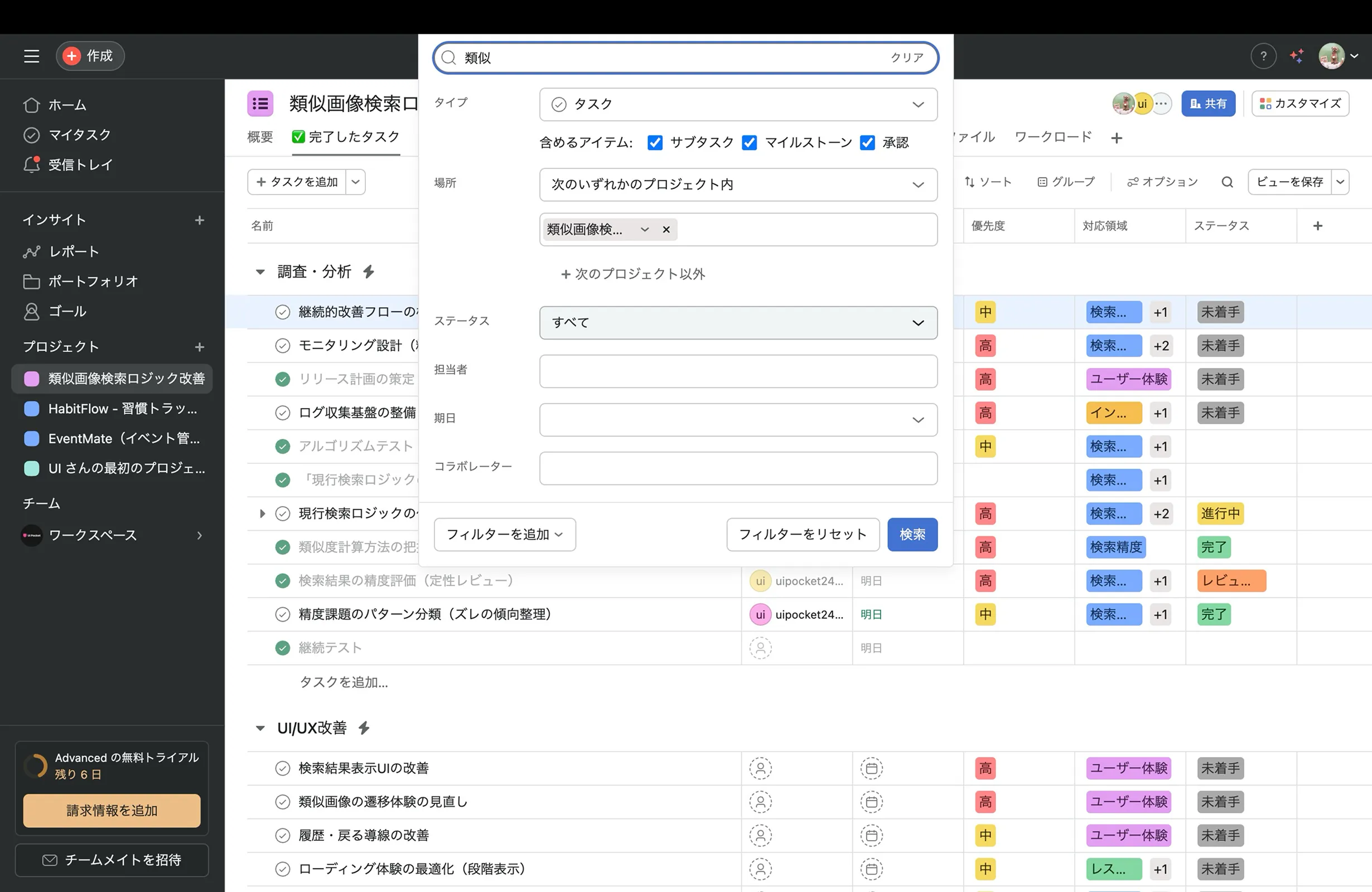The width and height of the screenshot is (1372, 892).
Task: Click フィルターをリセット button
Action: (x=803, y=535)
